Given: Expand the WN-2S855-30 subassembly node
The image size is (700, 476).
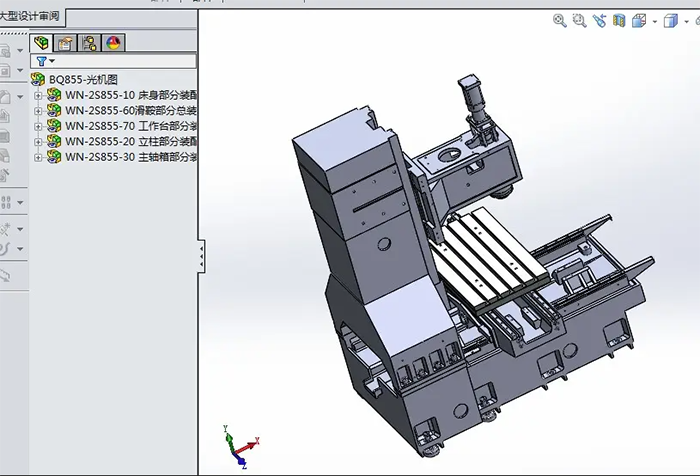Looking at the screenshot, I should (38, 157).
